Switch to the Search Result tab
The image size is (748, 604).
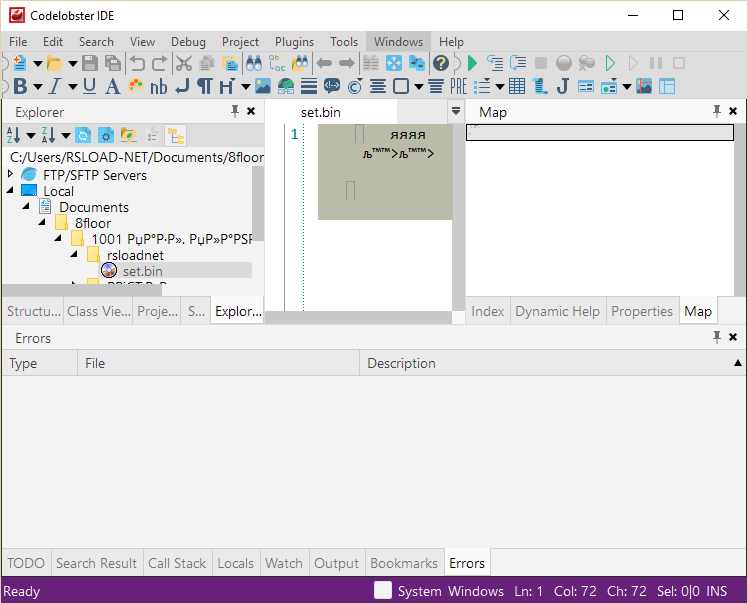click(96, 563)
